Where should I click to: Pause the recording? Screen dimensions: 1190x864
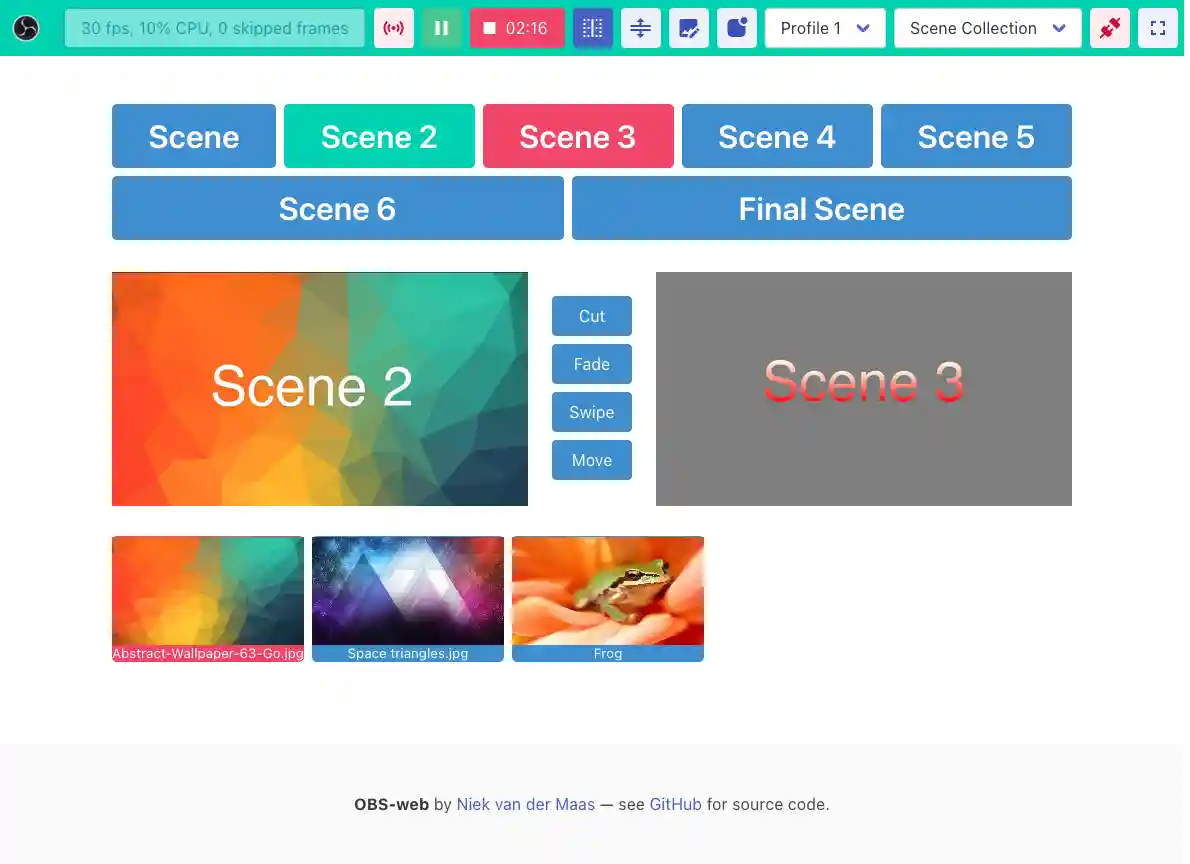[x=442, y=28]
